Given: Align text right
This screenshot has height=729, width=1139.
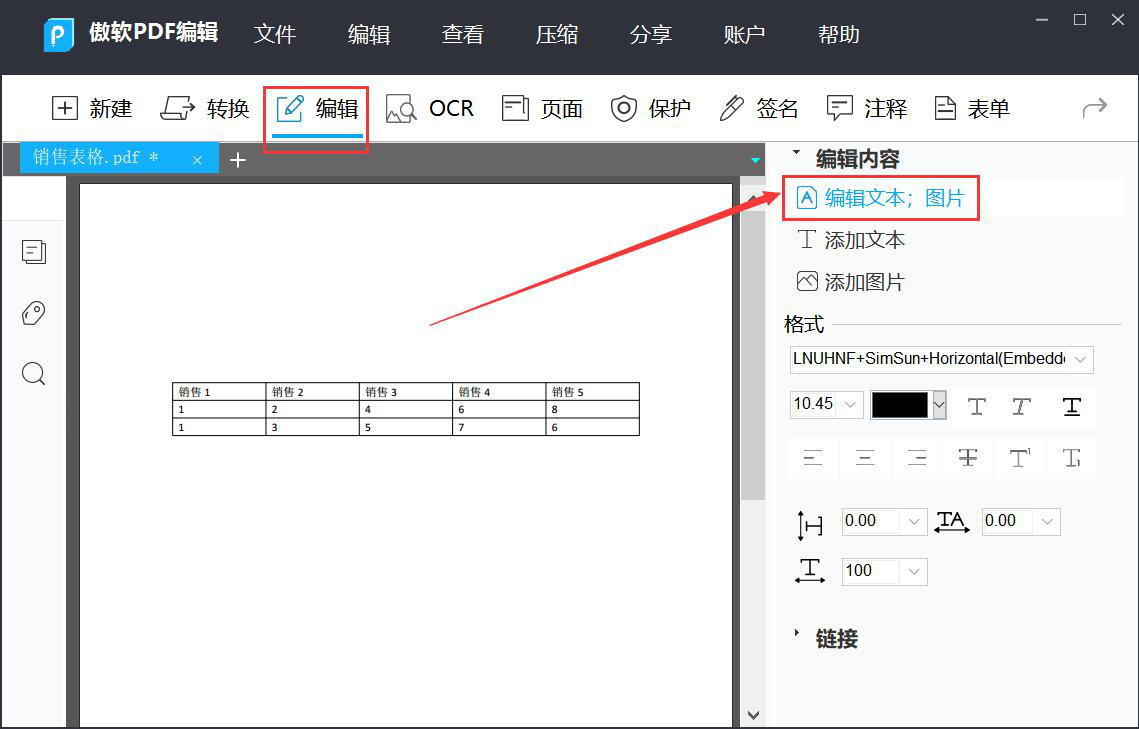Looking at the screenshot, I should [917, 457].
